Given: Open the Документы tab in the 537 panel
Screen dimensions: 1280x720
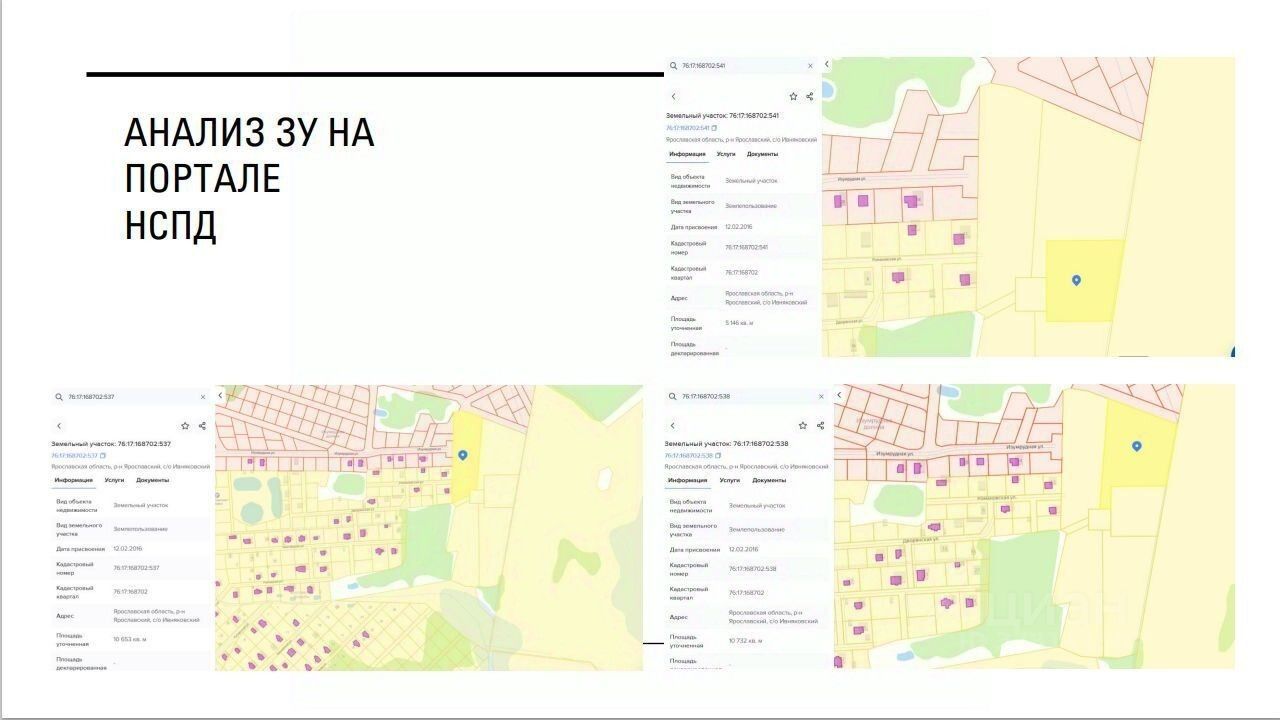Looking at the screenshot, I should 152,480.
